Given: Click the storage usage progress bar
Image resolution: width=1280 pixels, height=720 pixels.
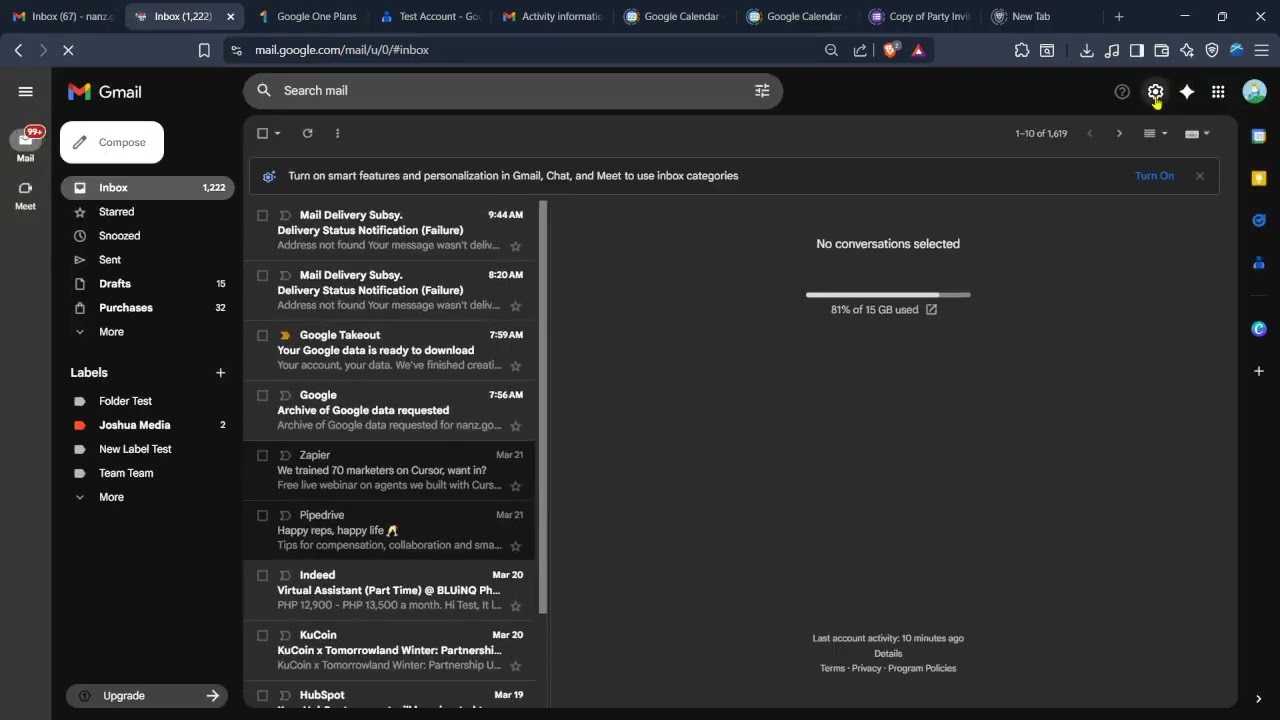Looking at the screenshot, I should pyautogui.click(x=888, y=295).
